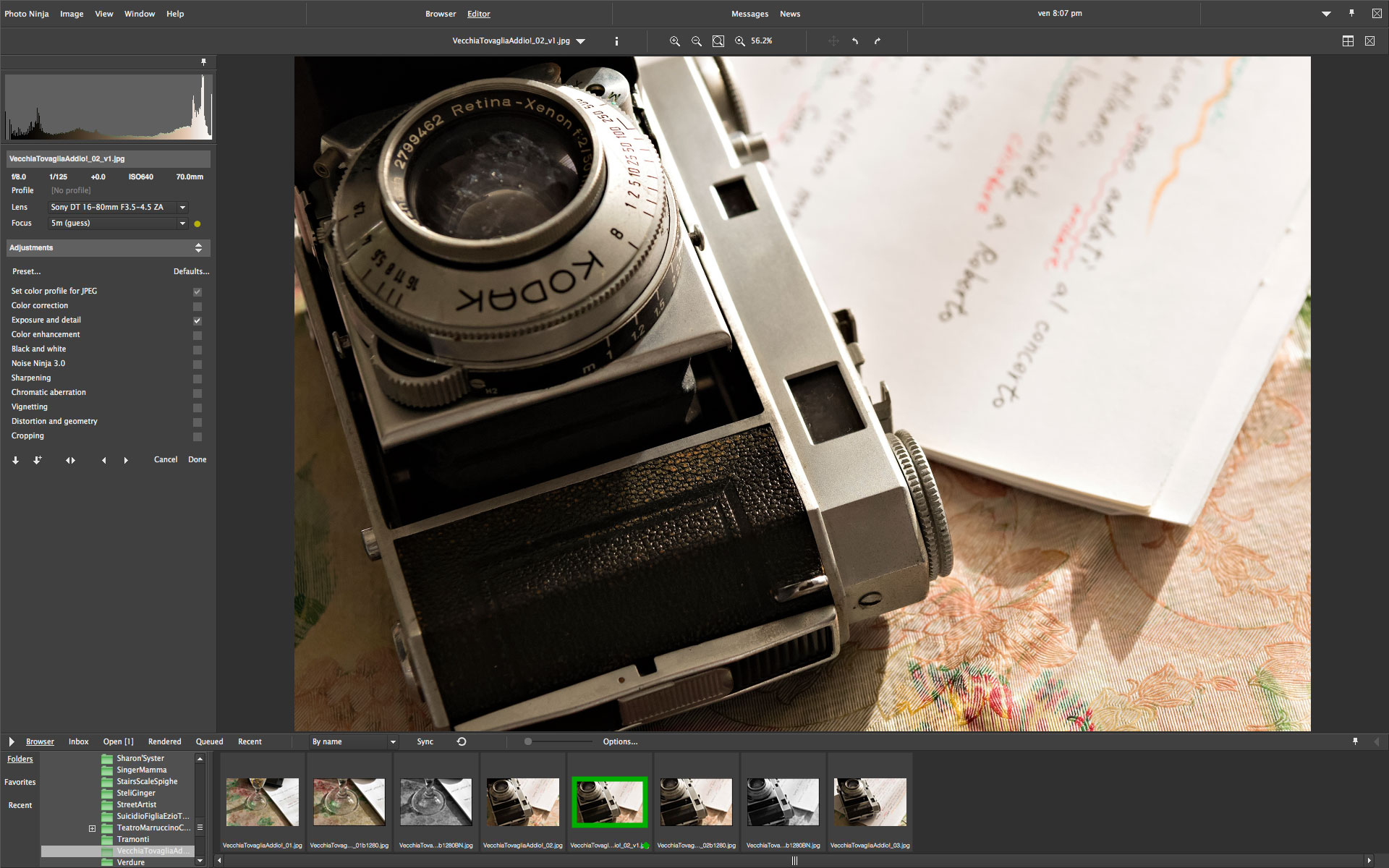Enable the Sharpening checkbox
Viewport: 1389px width, 868px height.
197,378
